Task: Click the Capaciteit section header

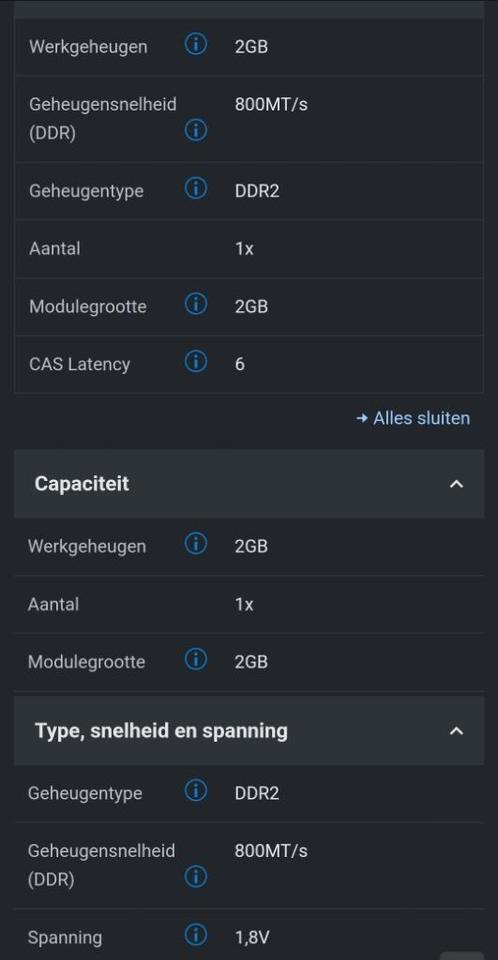Action: click(x=249, y=484)
